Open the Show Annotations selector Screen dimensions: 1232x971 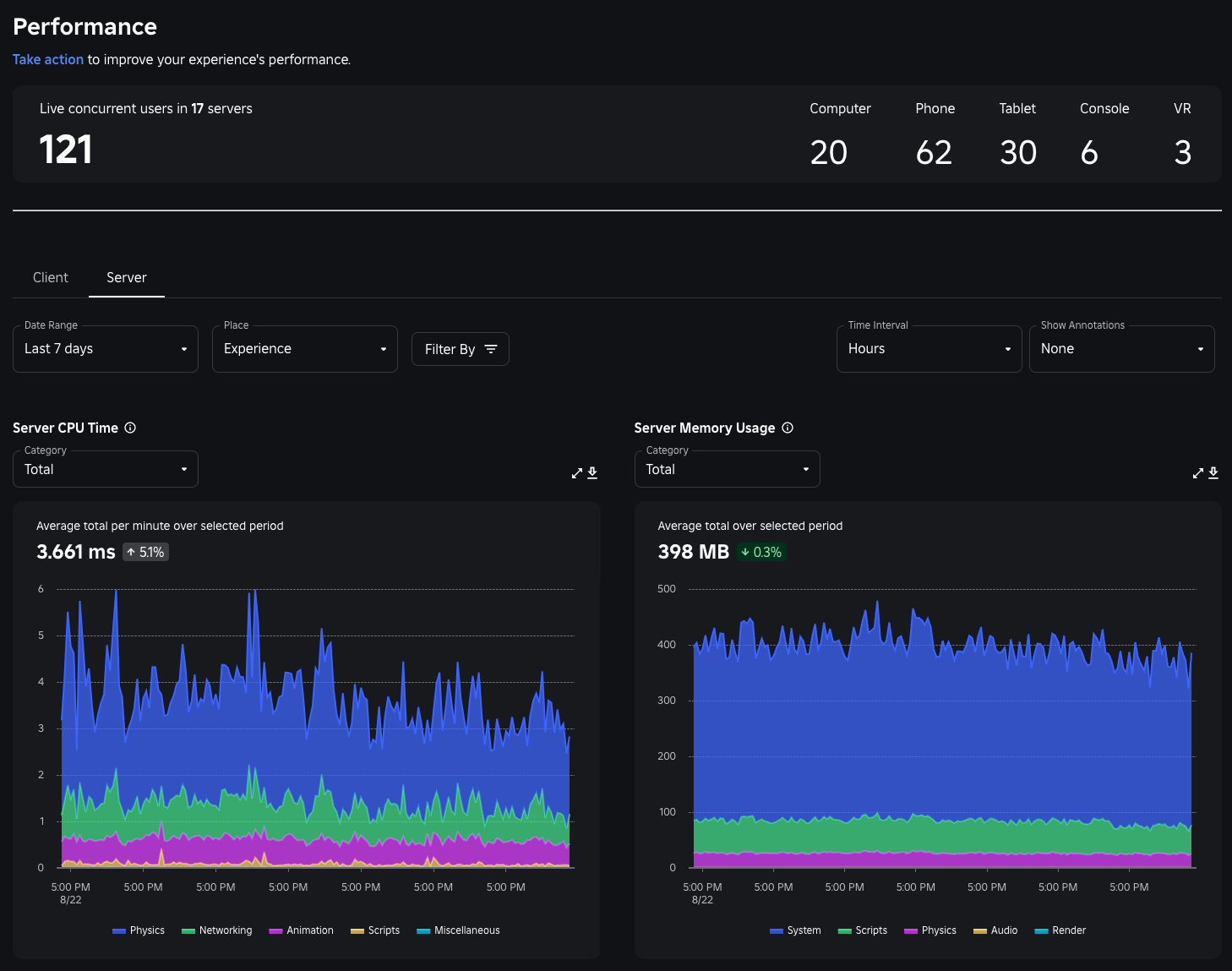tap(1121, 348)
